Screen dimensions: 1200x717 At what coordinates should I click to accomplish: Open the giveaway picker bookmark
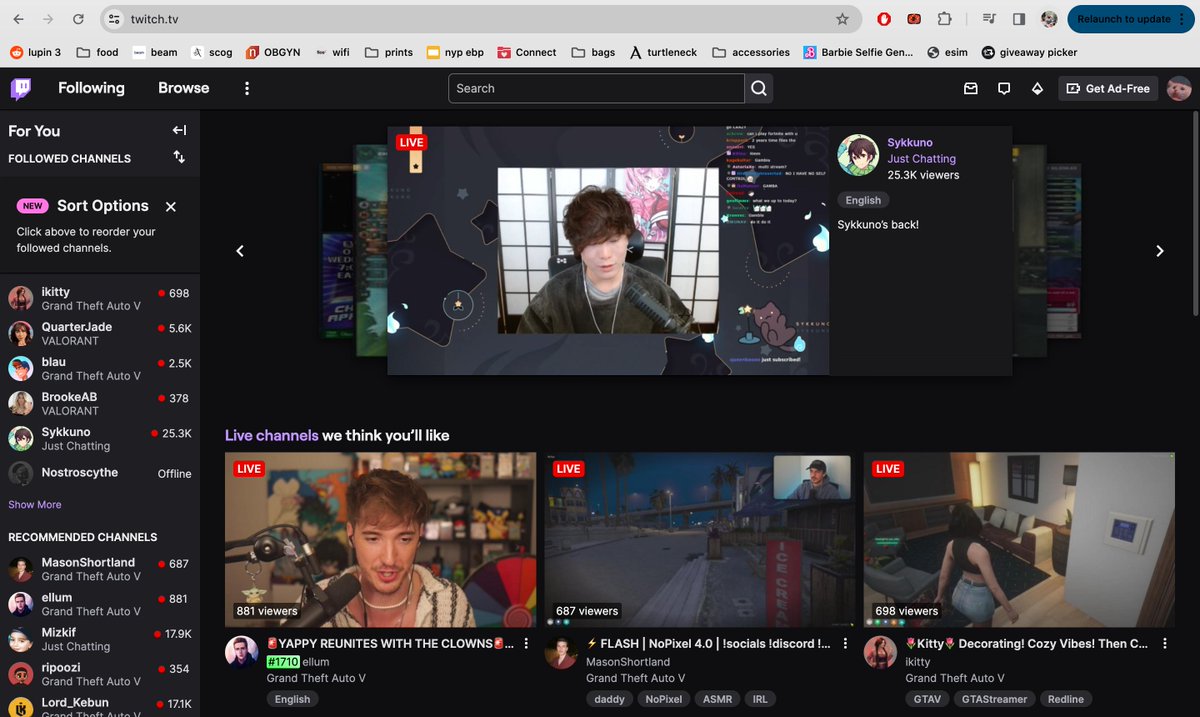tap(1030, 52)
